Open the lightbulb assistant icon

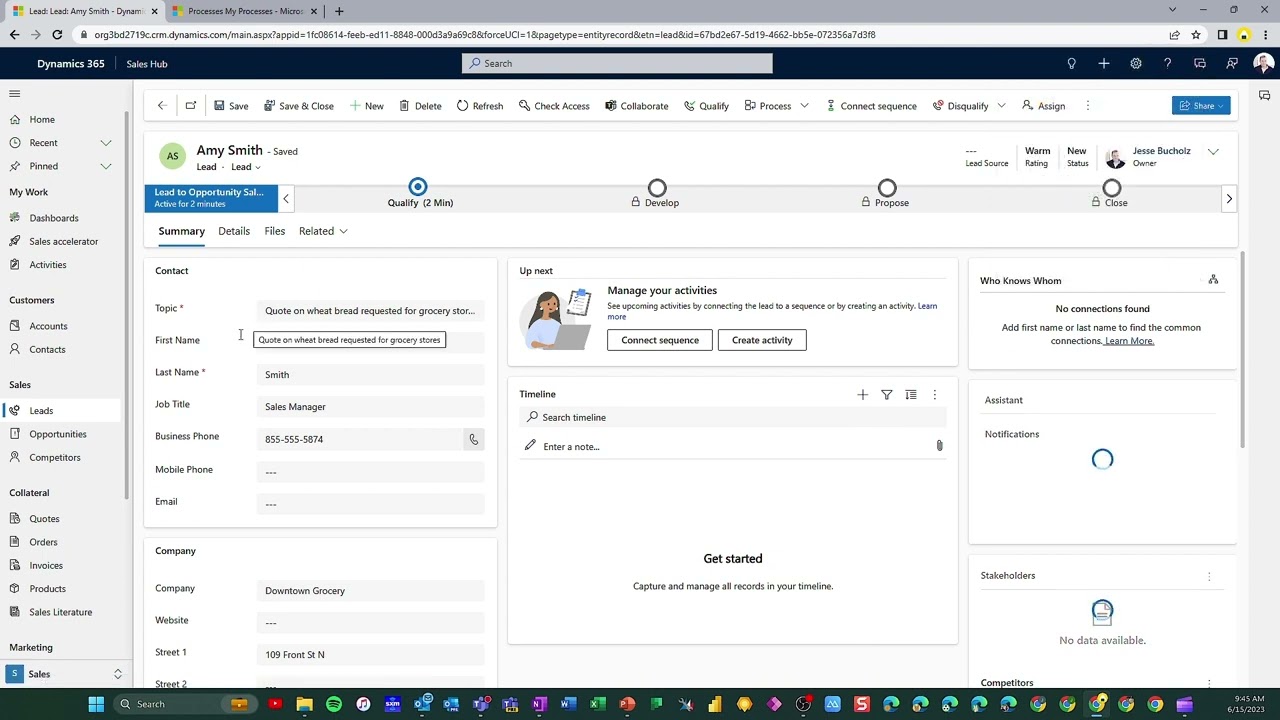click(x=1071, y=63)
